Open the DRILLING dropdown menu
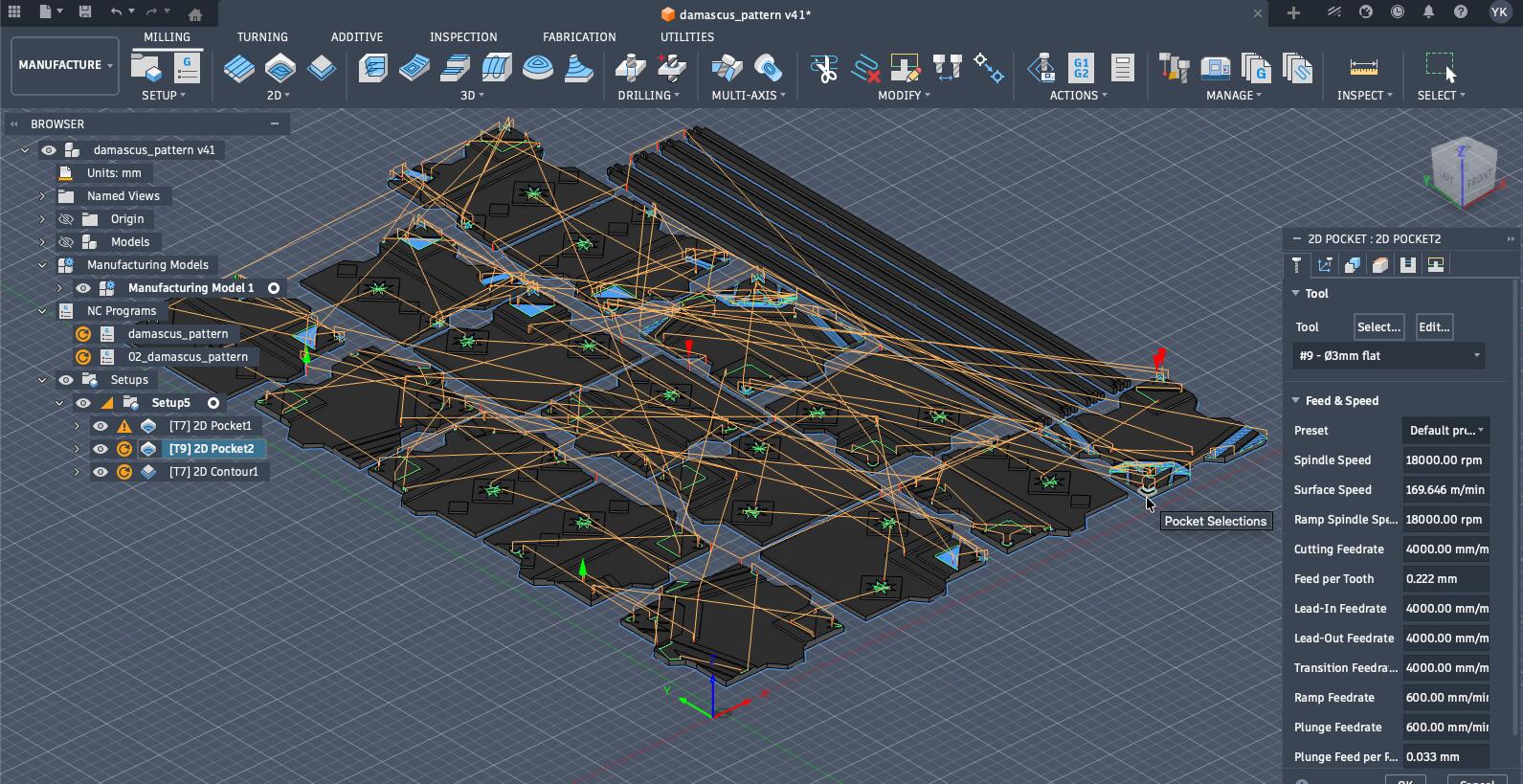This screenshot has width=1523, height=784. point(649,96)
